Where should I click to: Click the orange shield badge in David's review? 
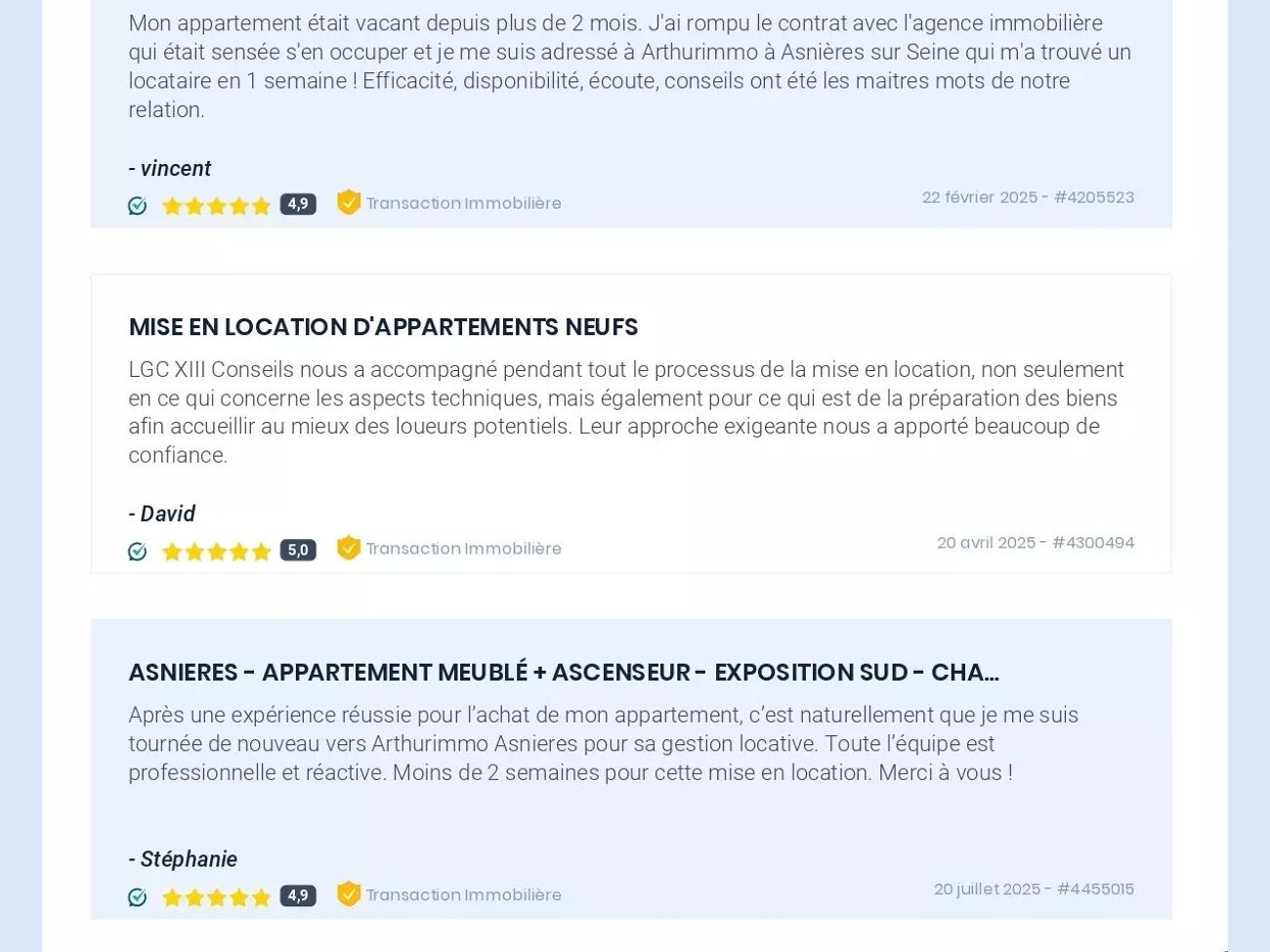tap(349, 548)
